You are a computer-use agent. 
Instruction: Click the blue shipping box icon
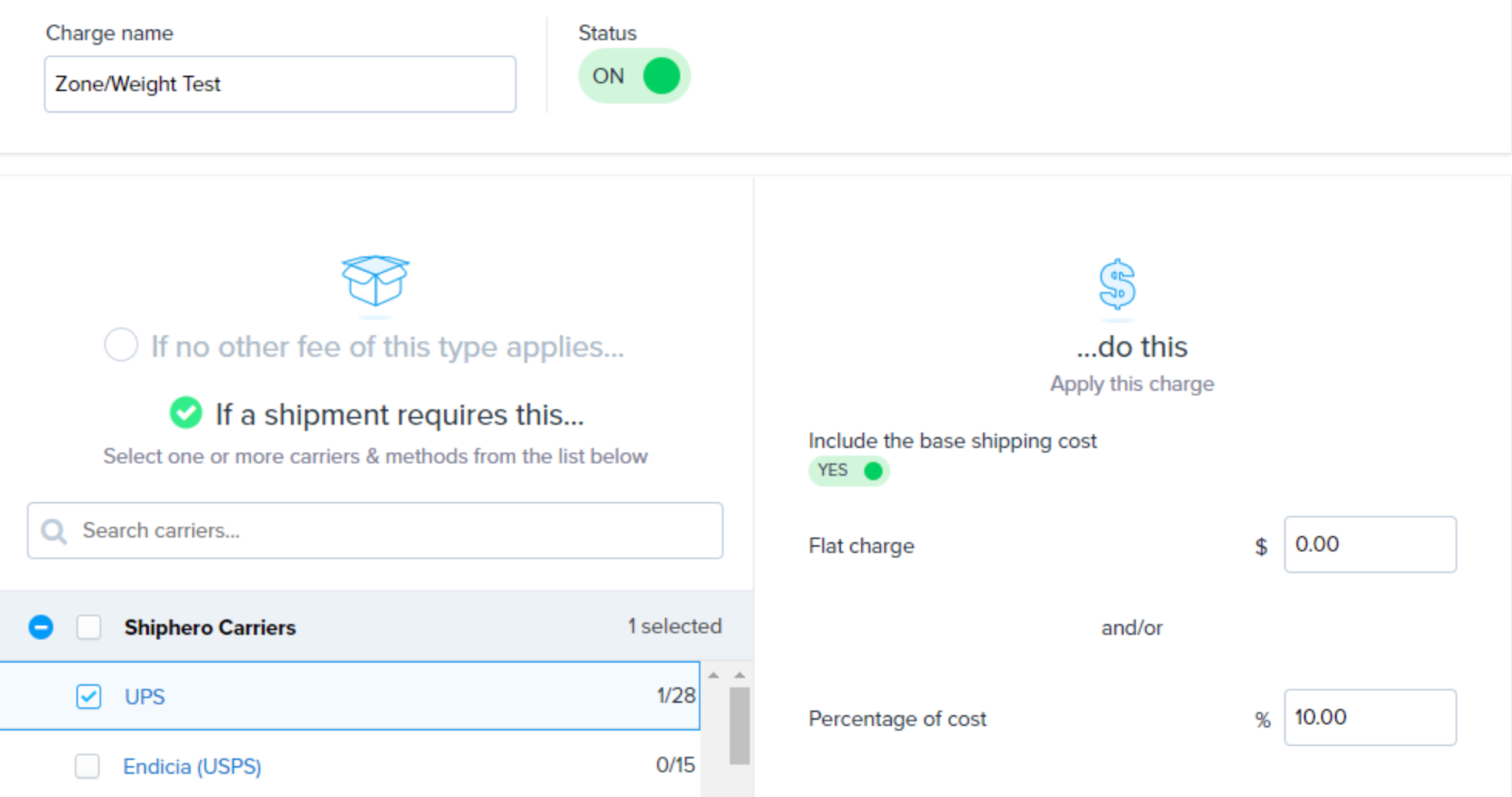[x=375, y=280]
